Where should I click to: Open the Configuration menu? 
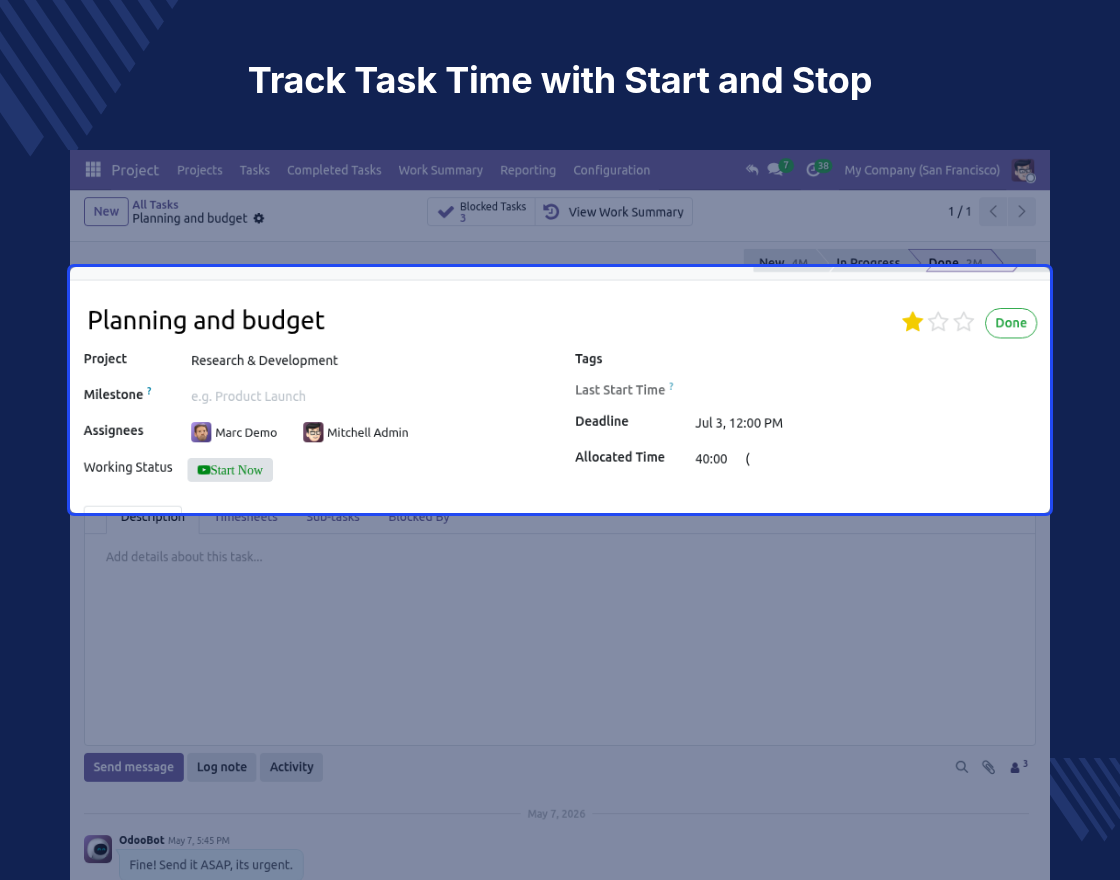(x=611, y=170)
